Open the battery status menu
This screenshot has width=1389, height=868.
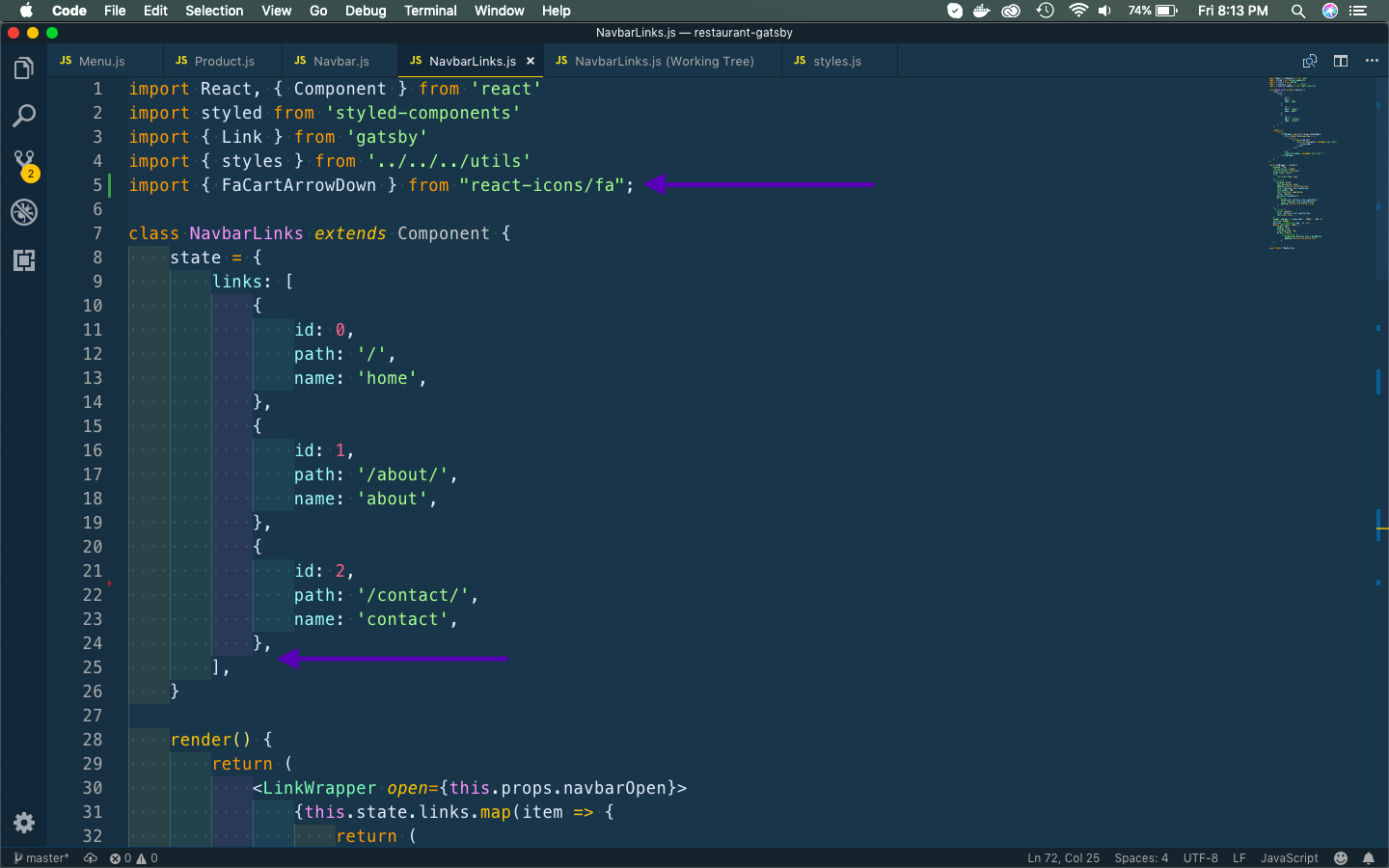pyautogui.click(x=1154, y=11)
